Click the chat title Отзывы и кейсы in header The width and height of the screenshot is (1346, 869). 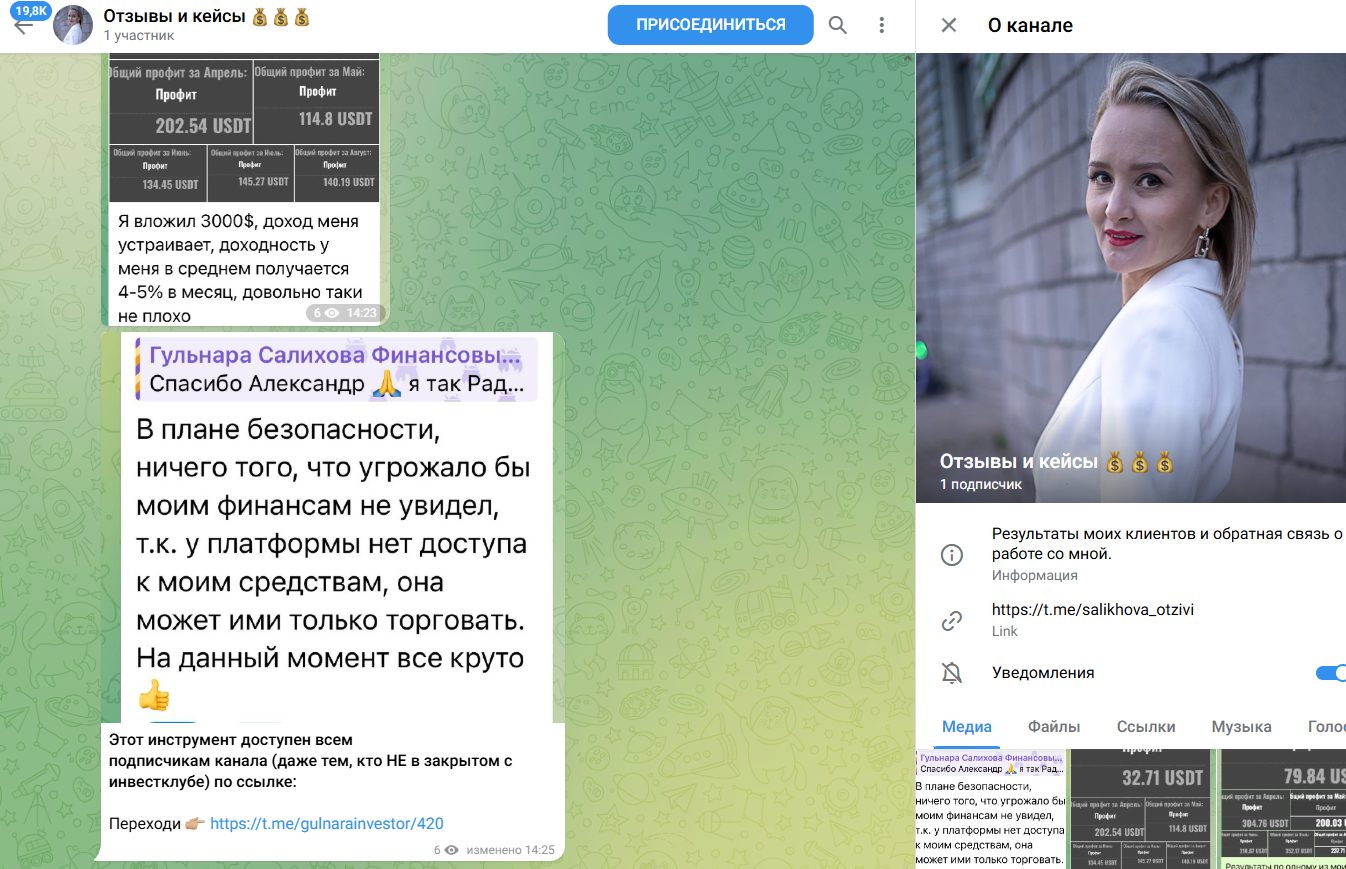[x=207, y=16]
